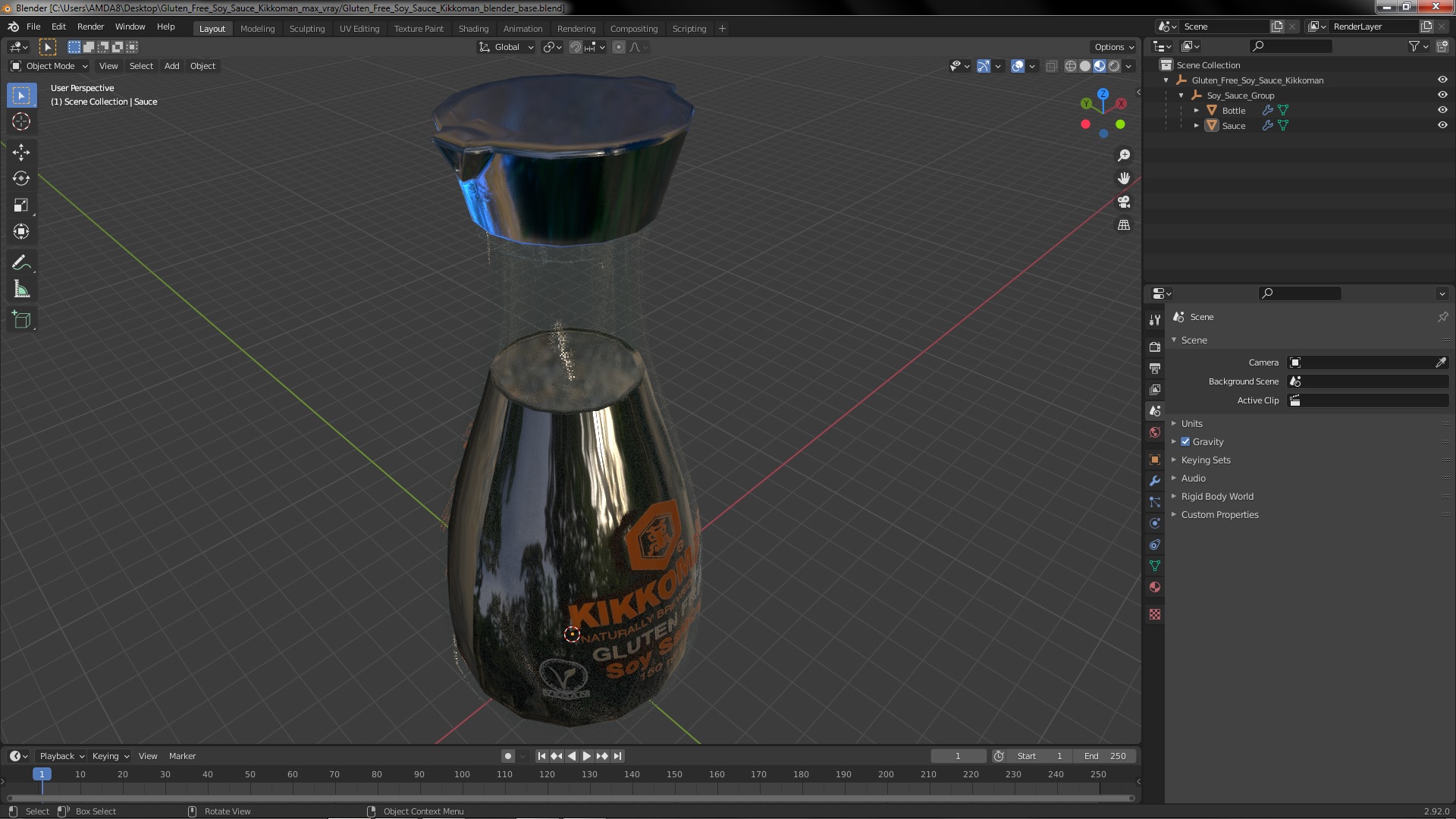The height and width of the screenshot is (819, 1456).
Task: Open Texture properties tab
Action: coord(1154,614)
